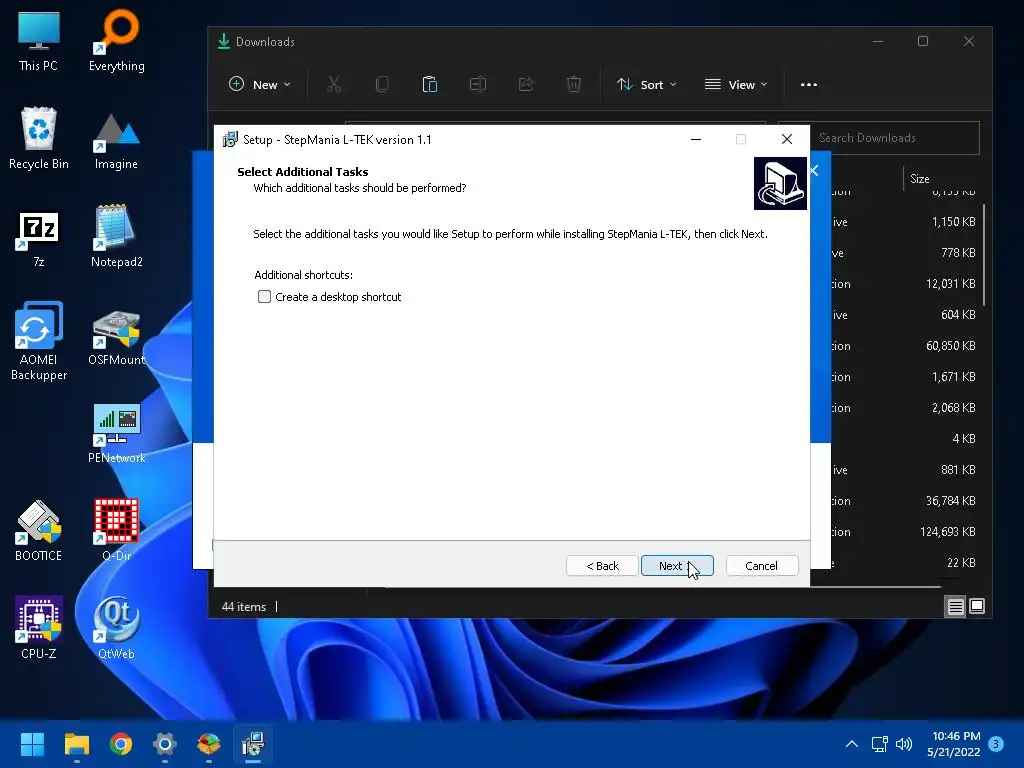Select the row sized 604 KB

click(x=905, y=315)
